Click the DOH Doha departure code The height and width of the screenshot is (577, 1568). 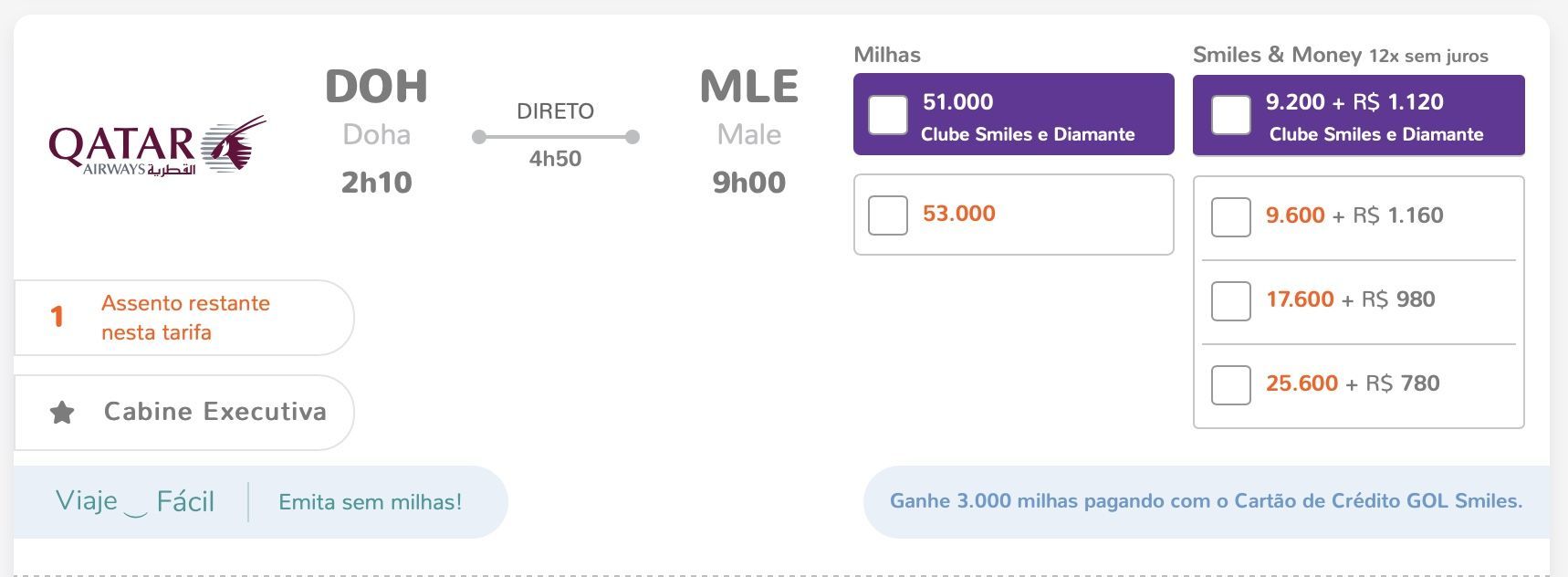tap(376, 88)
